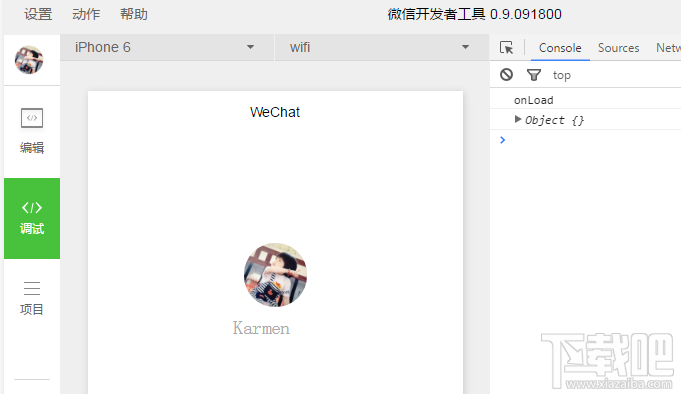Expand the Object {} console entry

click(x=517, y=119)
